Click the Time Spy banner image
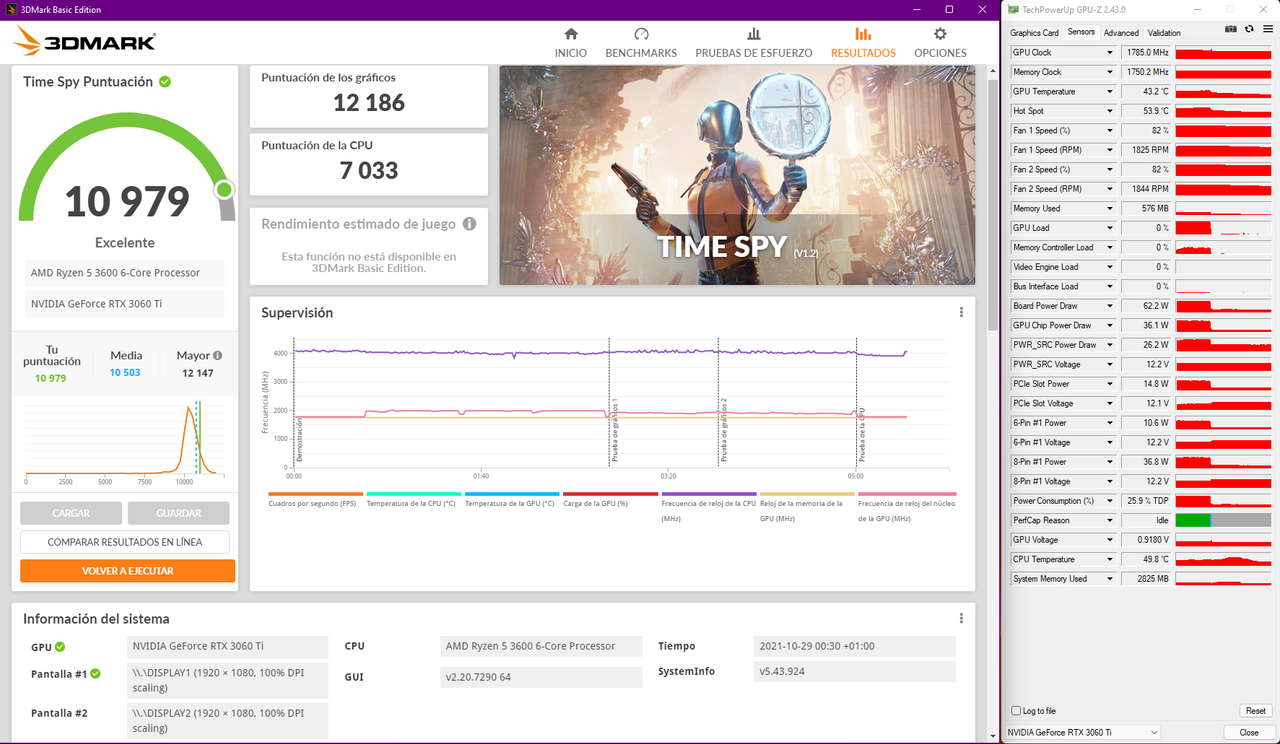Image resolution: width=1280 pixels, height=744 pixels. (x=737, y=175)
